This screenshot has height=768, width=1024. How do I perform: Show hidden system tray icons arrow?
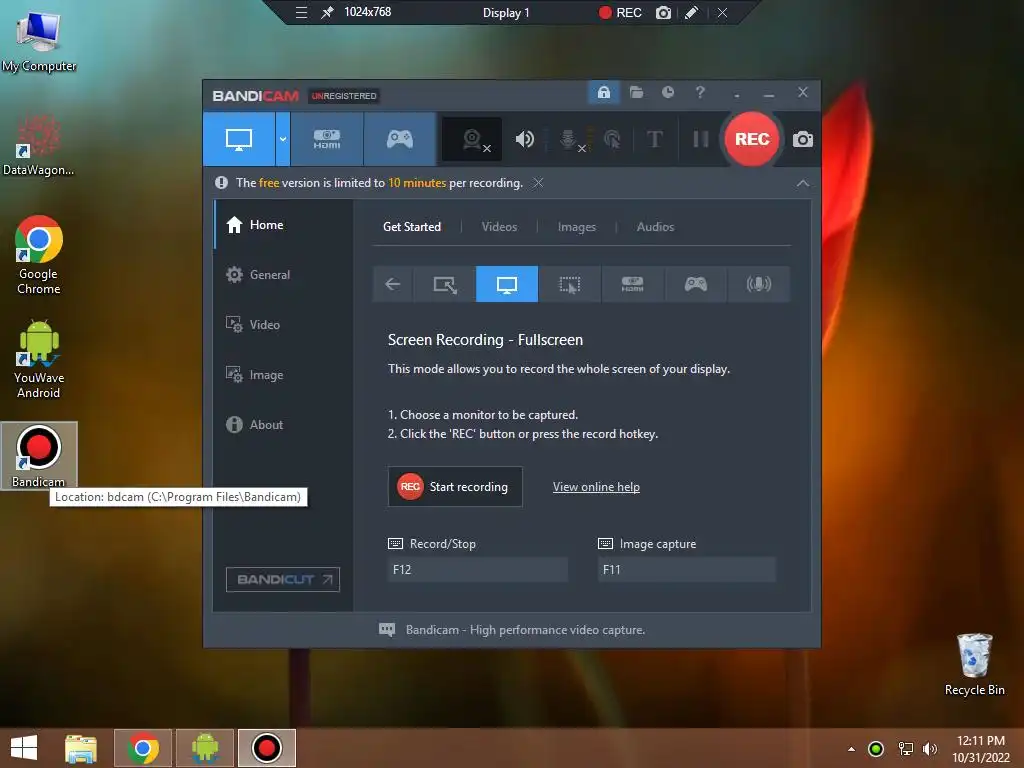pos(851,748)
